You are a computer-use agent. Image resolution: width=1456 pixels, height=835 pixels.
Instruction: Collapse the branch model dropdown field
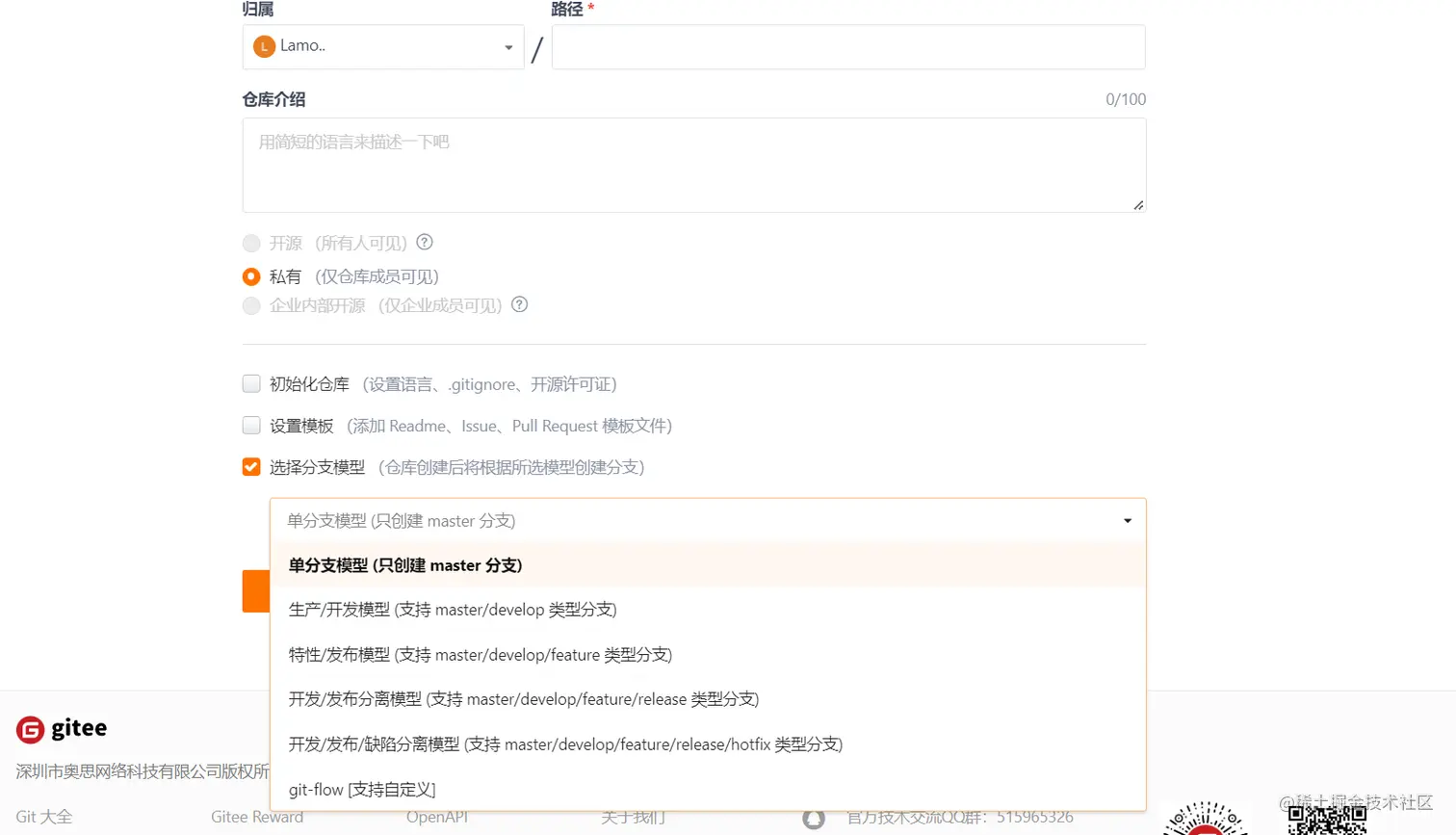pyautogui.click(x=708, y=520)
